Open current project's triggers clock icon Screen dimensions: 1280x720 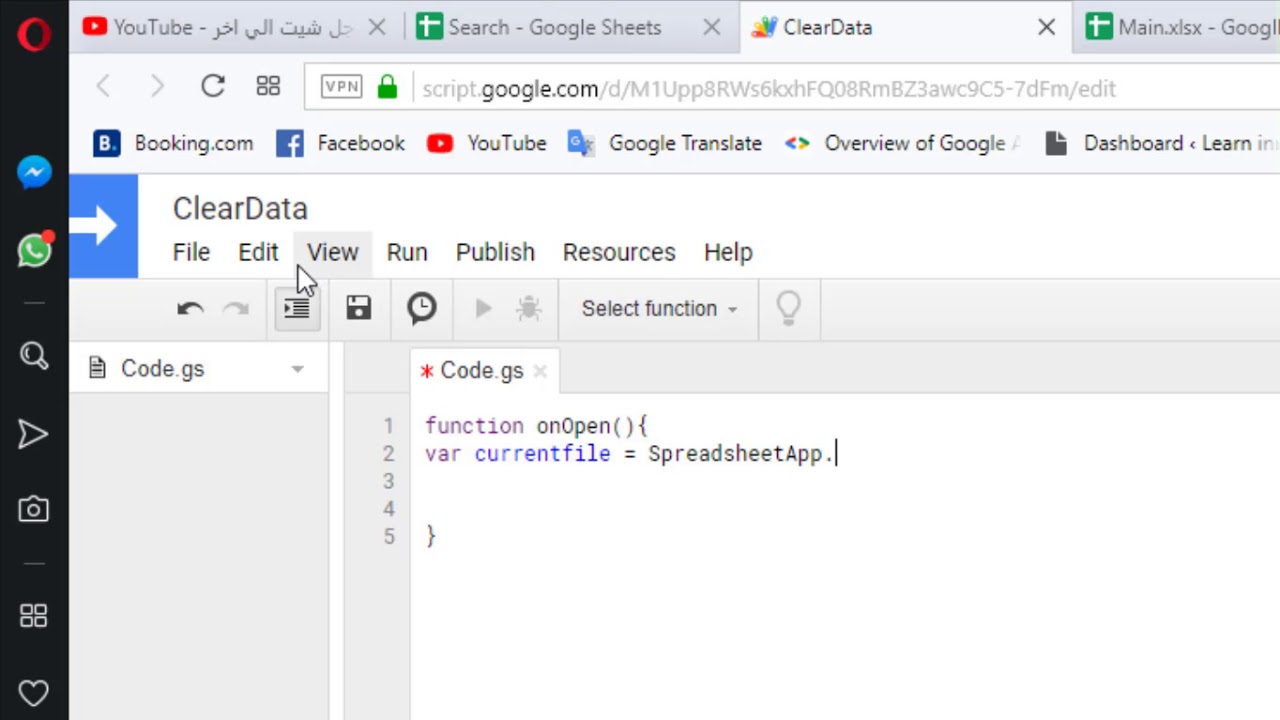pos(422,308)
